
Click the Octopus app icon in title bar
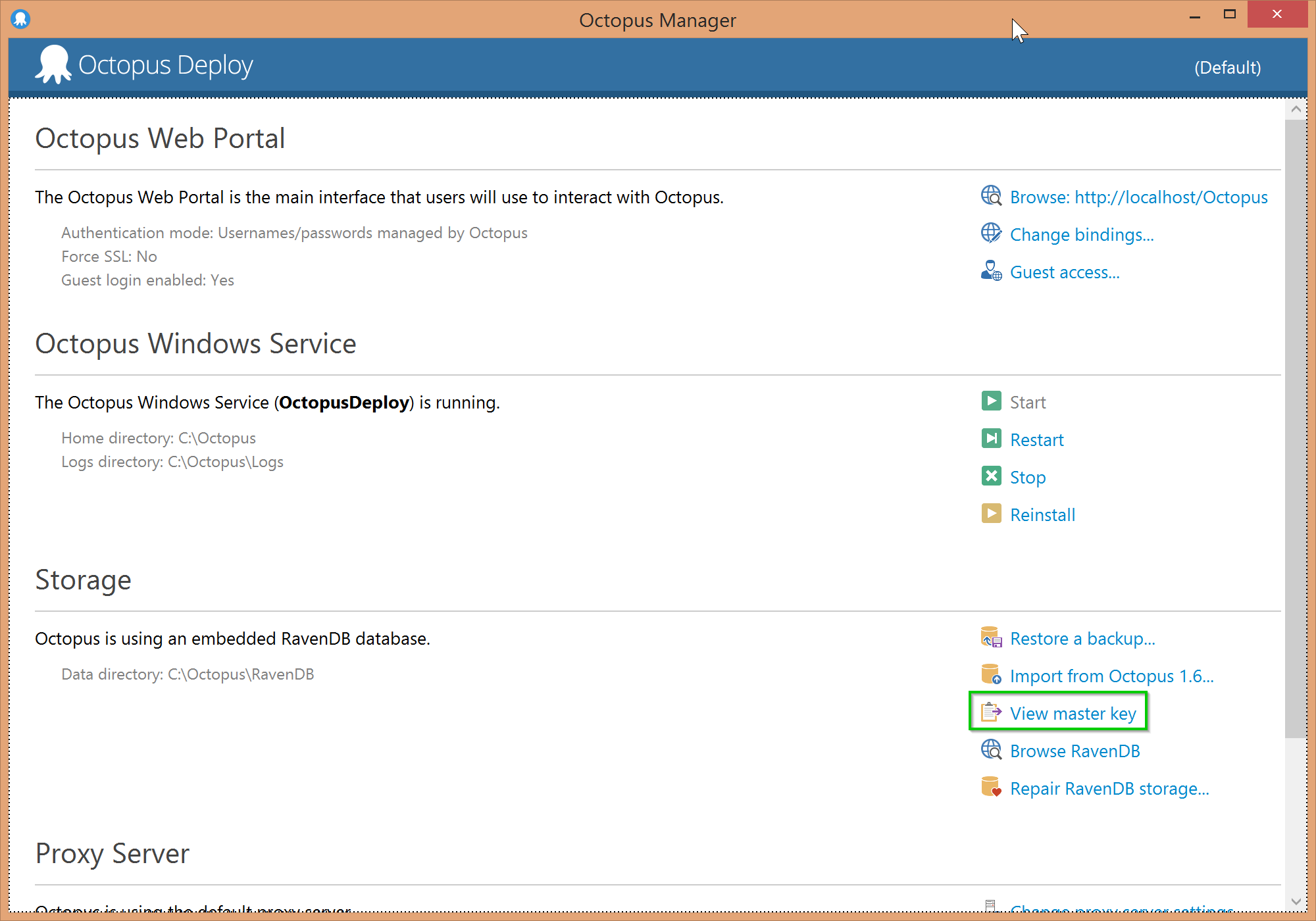(20, 18)
